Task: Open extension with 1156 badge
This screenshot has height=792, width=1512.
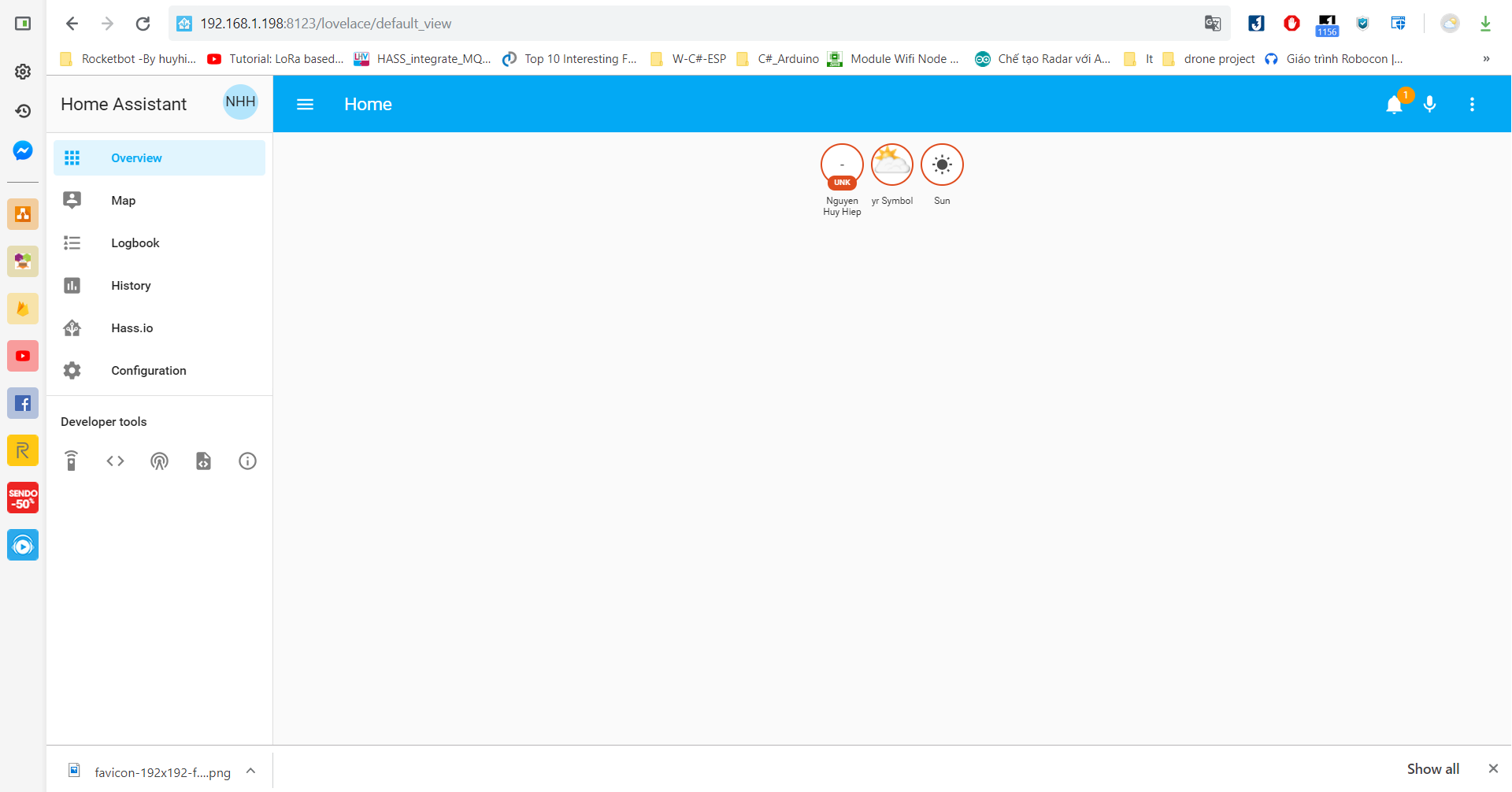Action: [x=1327, y=25]
